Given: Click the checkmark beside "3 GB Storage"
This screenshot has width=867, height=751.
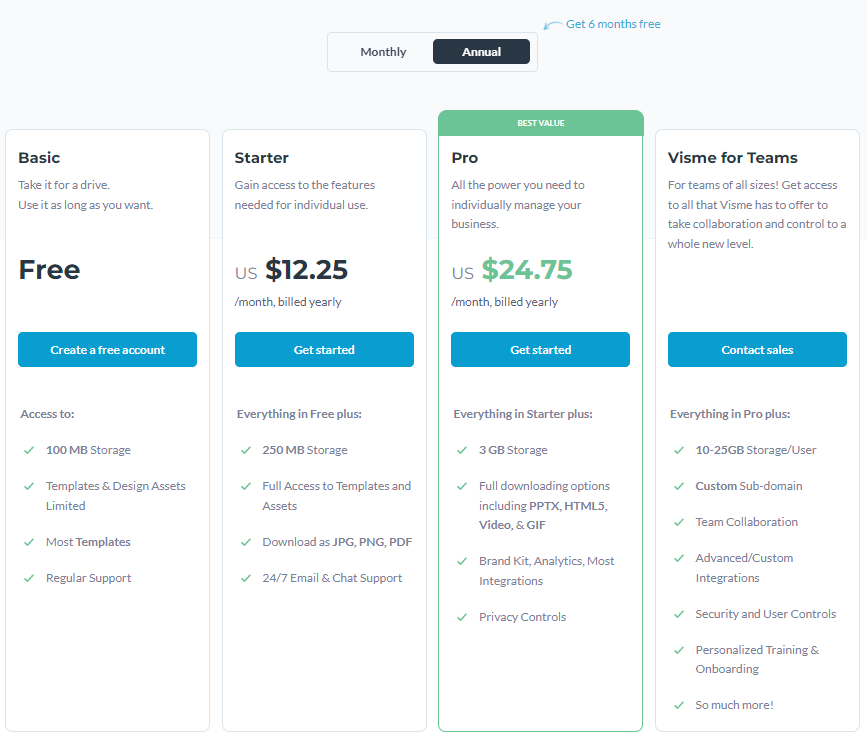Looking at the screenshot, I should pos(462,450).
